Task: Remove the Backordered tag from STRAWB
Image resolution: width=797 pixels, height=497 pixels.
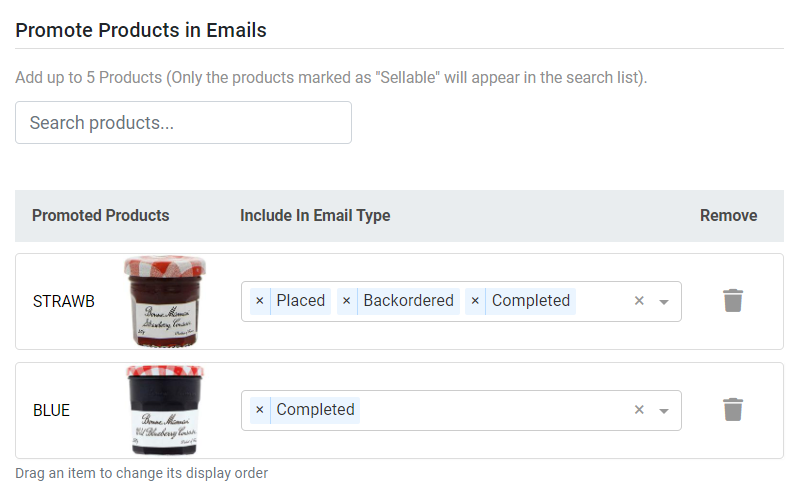Action: [347, 301]
